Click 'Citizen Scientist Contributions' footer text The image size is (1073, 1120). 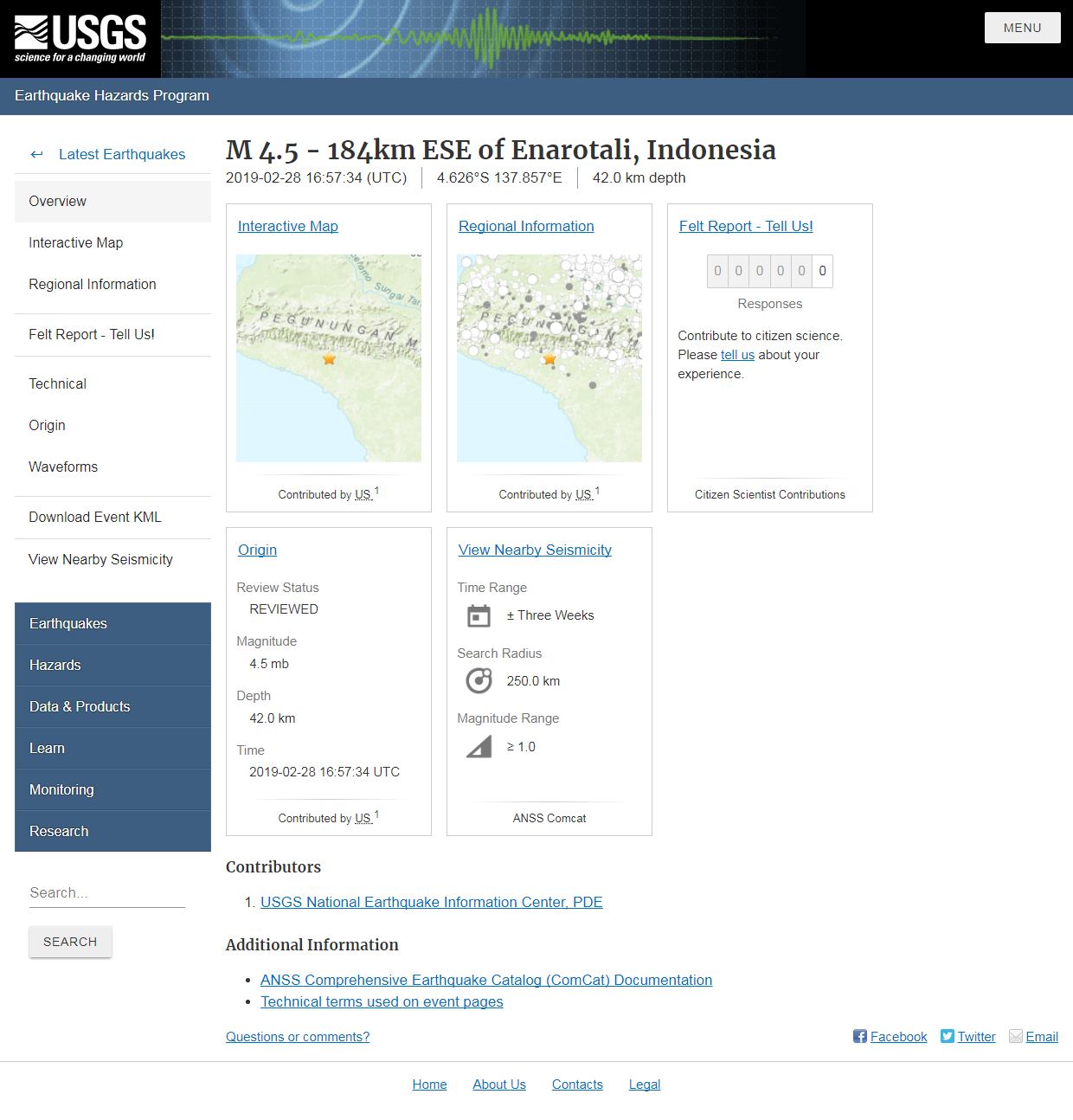click(770, 494)
